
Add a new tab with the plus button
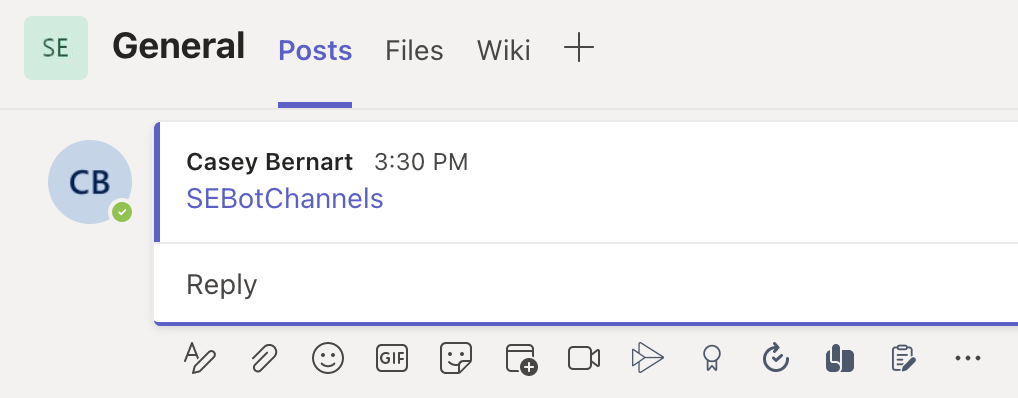click(x=578, y=49)
